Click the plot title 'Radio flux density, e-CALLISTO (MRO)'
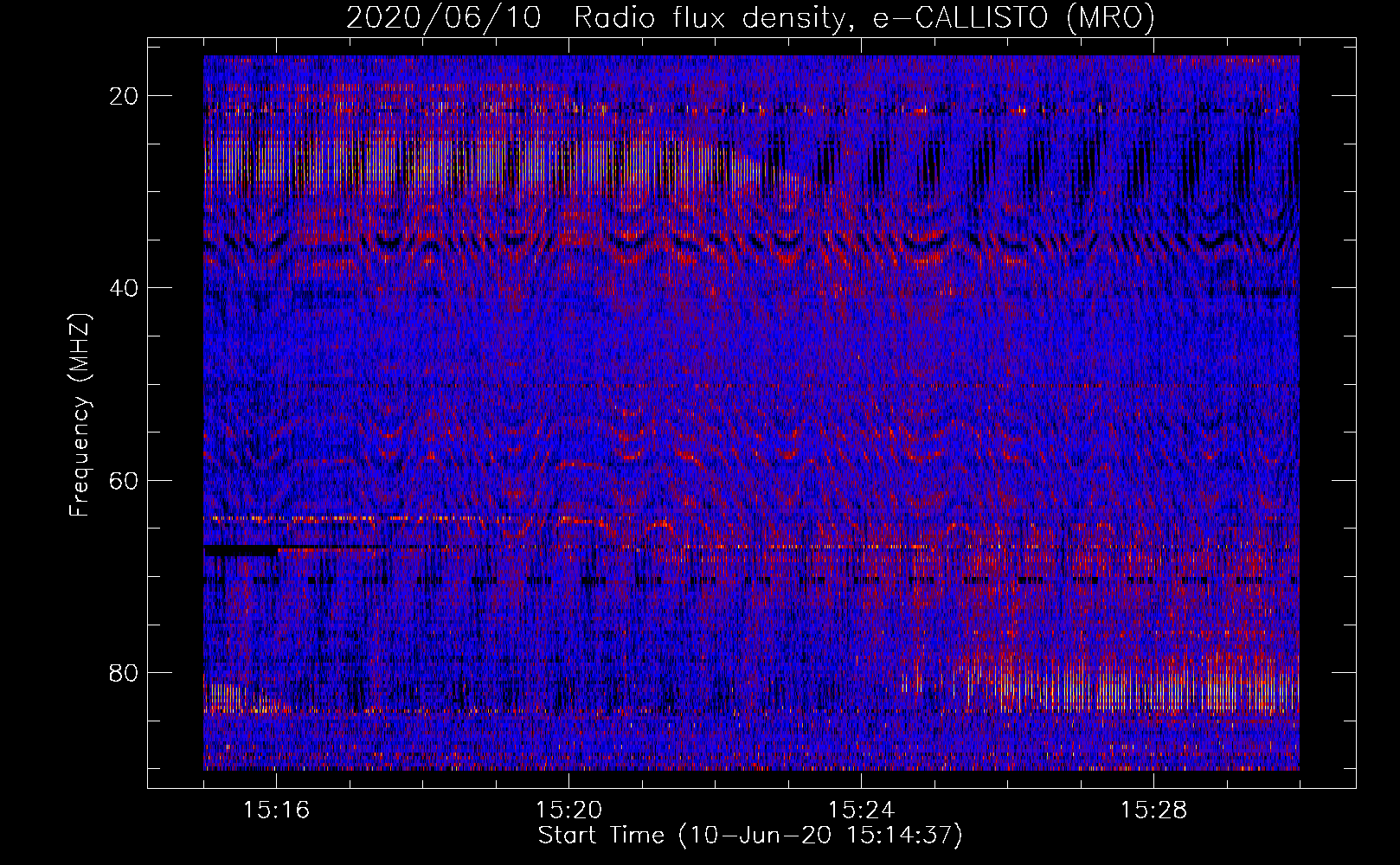This screenshot has width=1400, height=865. coord(864,17)
